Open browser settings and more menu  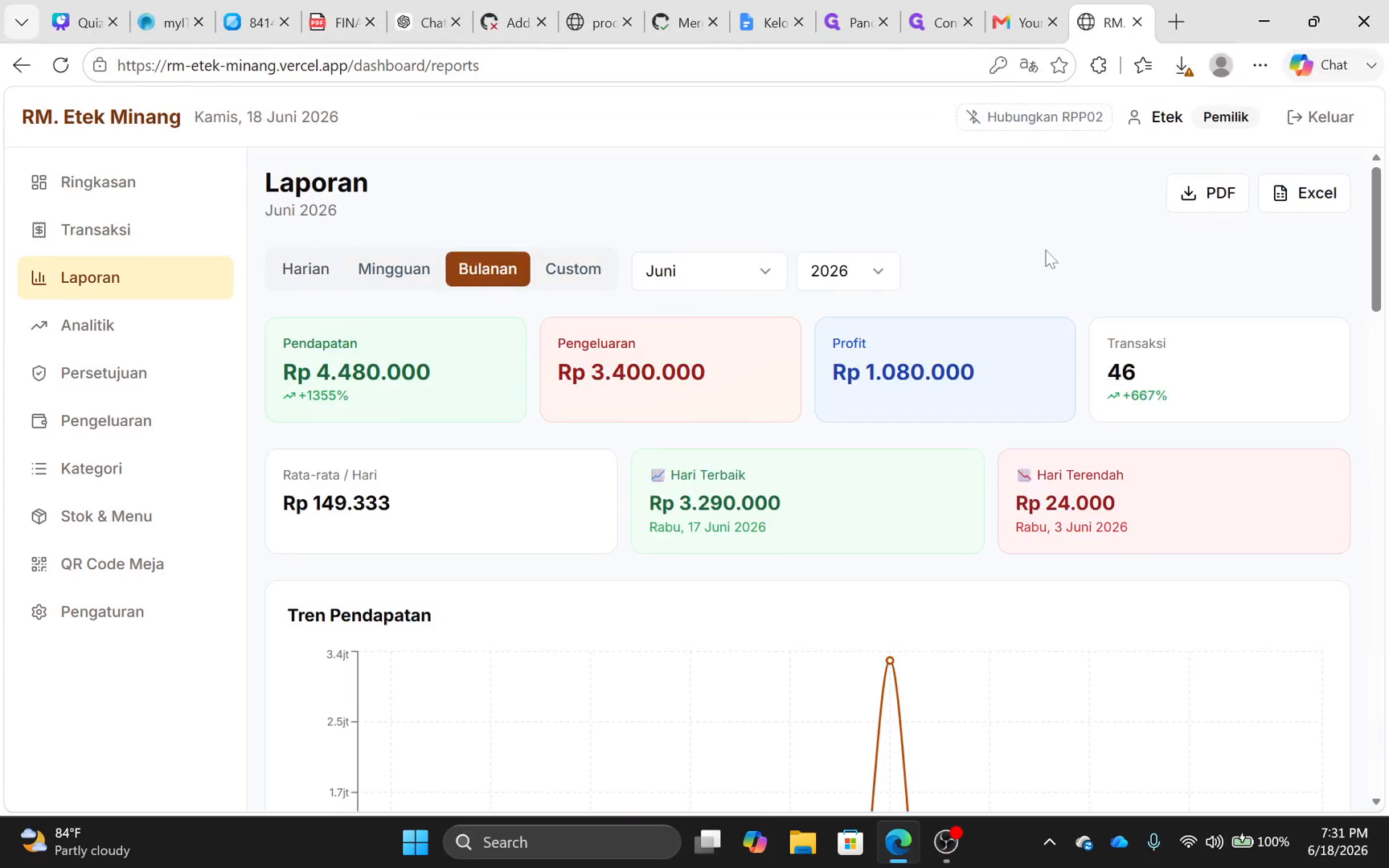[1260, 66]
